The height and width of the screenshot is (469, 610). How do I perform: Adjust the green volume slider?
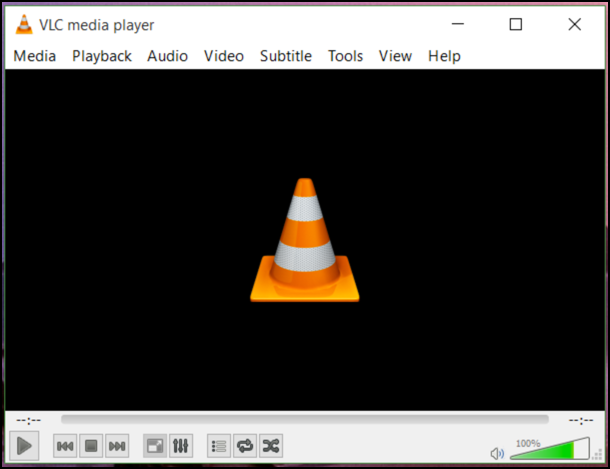(550, 448)
